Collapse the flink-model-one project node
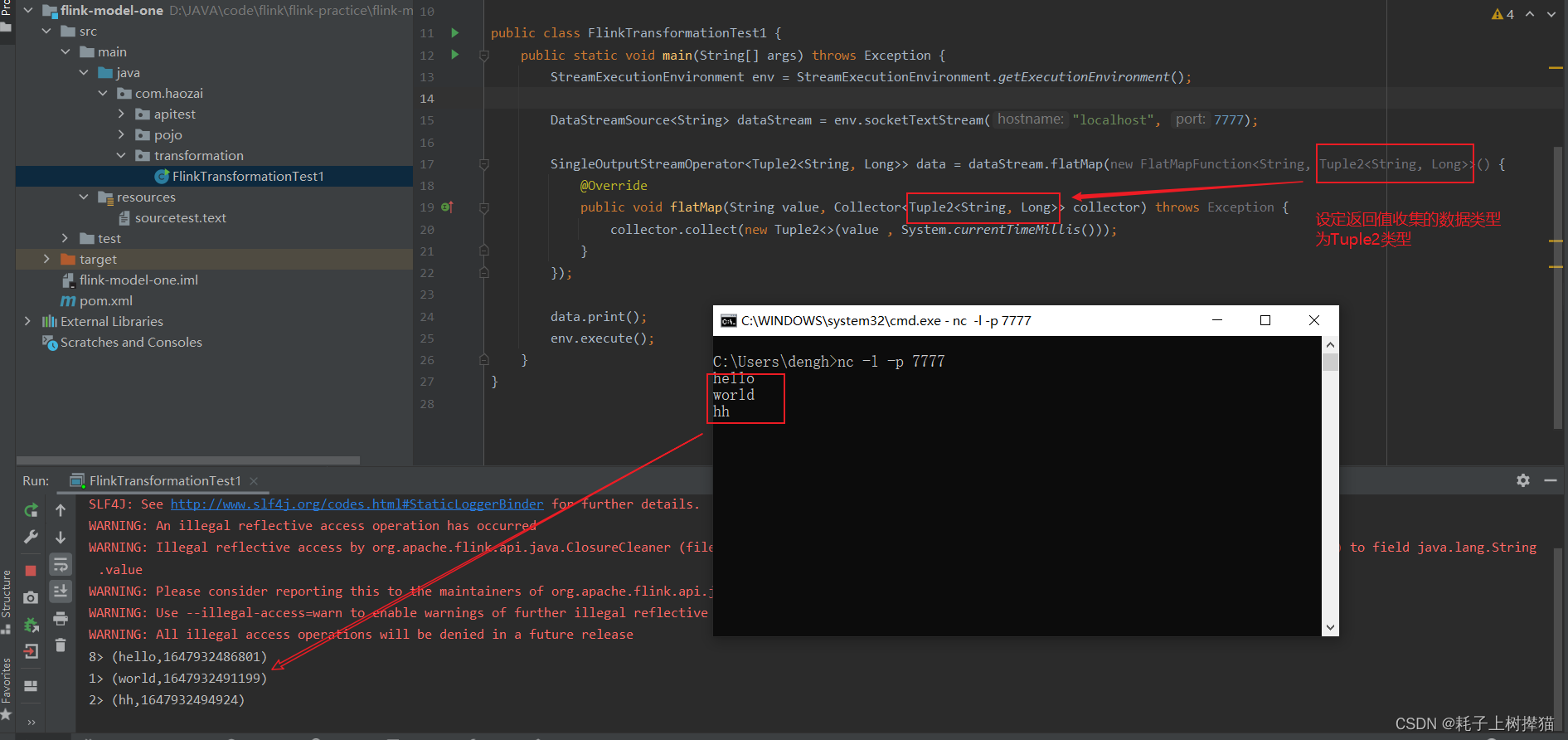1568x740 pixels. [28, 11]
